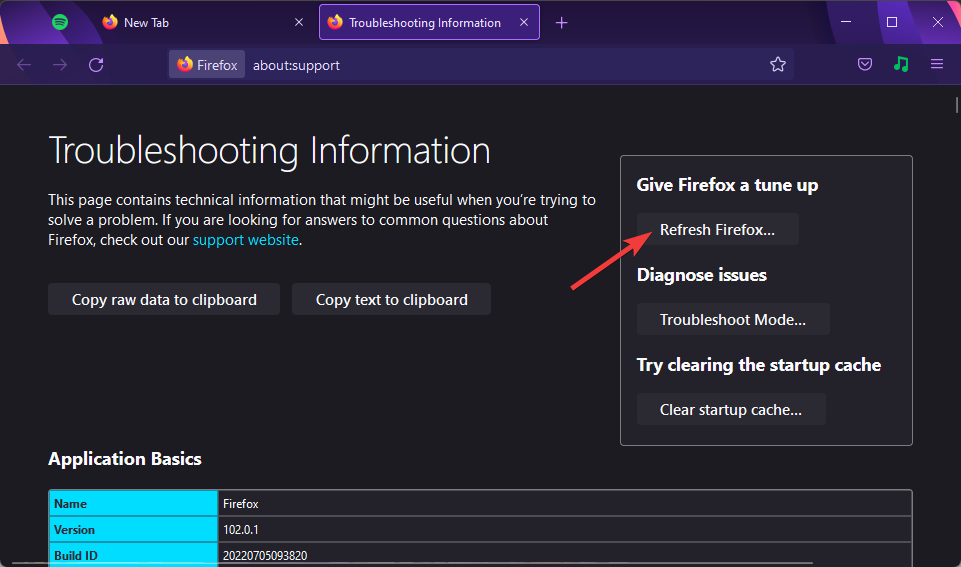
Task: Go forward one page
Action: pyautogui.click(x=60, y=65)
